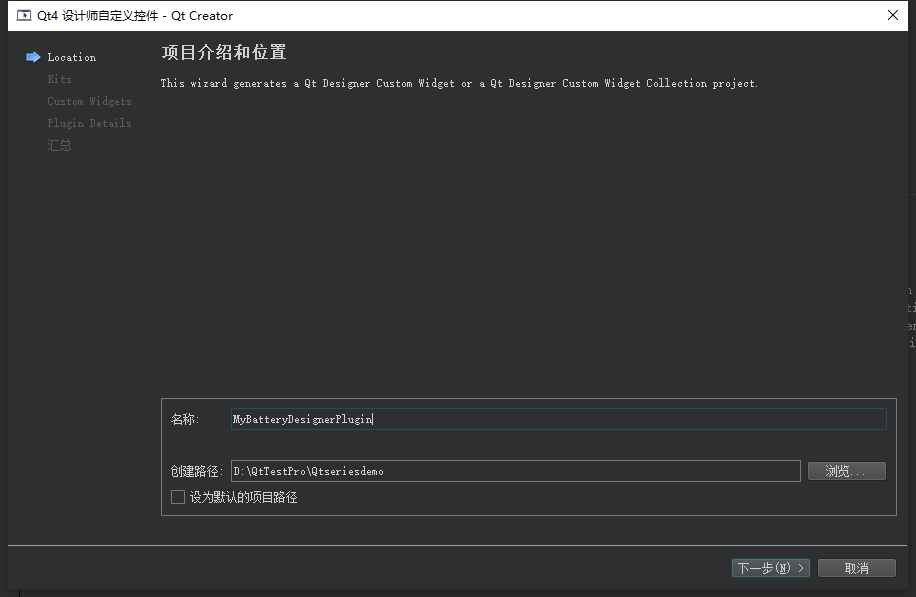Open the 浏览... browse folder dialog

846,471
